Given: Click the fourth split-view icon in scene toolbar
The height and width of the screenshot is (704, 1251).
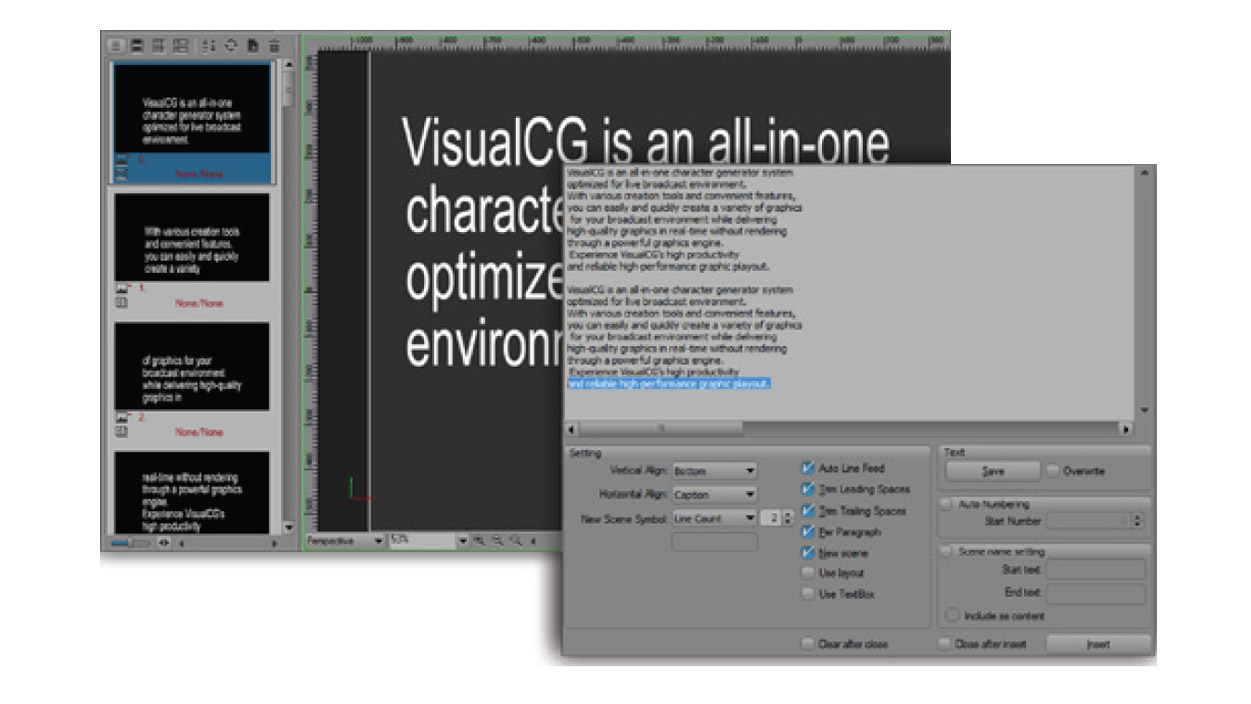Looking at the screenshot, I should click(x=180, y=45).
